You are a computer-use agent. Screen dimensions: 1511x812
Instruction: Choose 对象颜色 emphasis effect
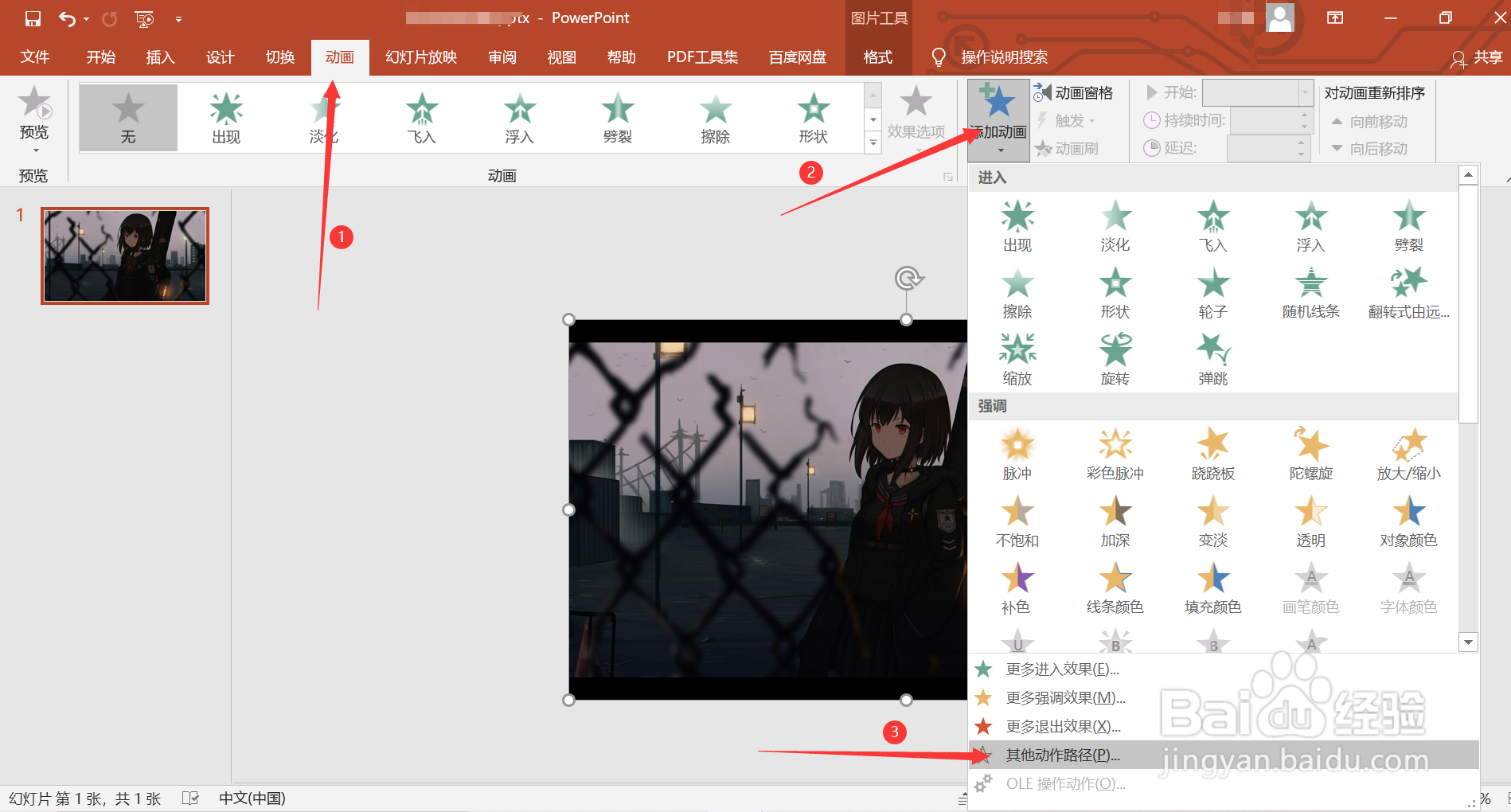[1409, 521]
